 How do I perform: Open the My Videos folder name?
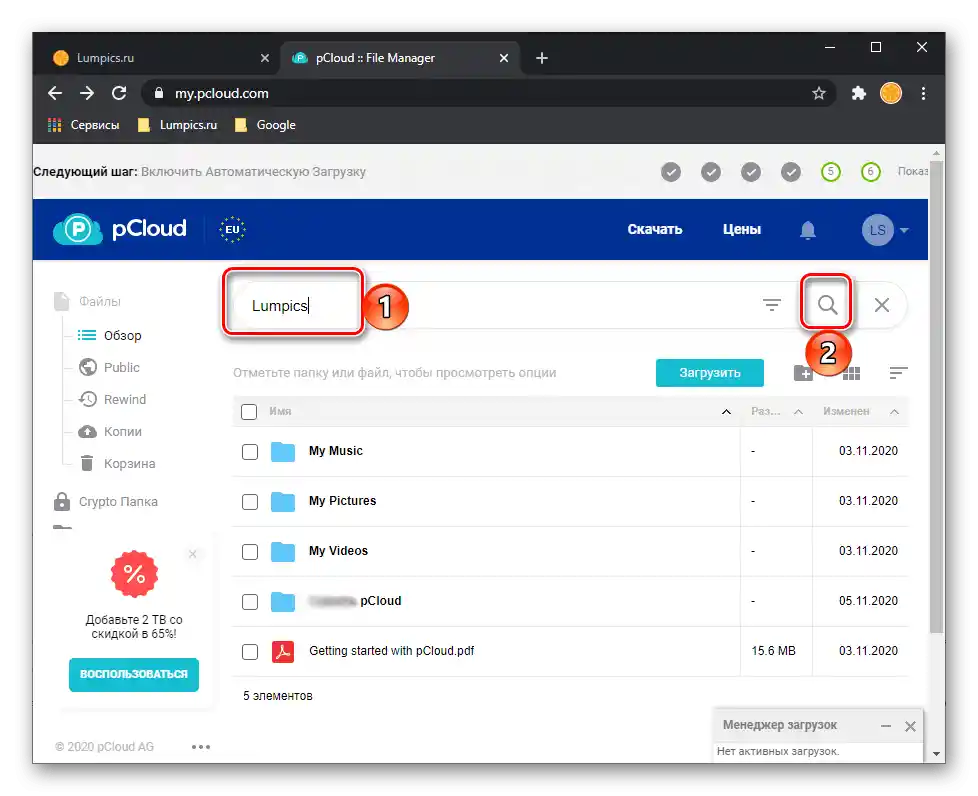pos(338,551)
